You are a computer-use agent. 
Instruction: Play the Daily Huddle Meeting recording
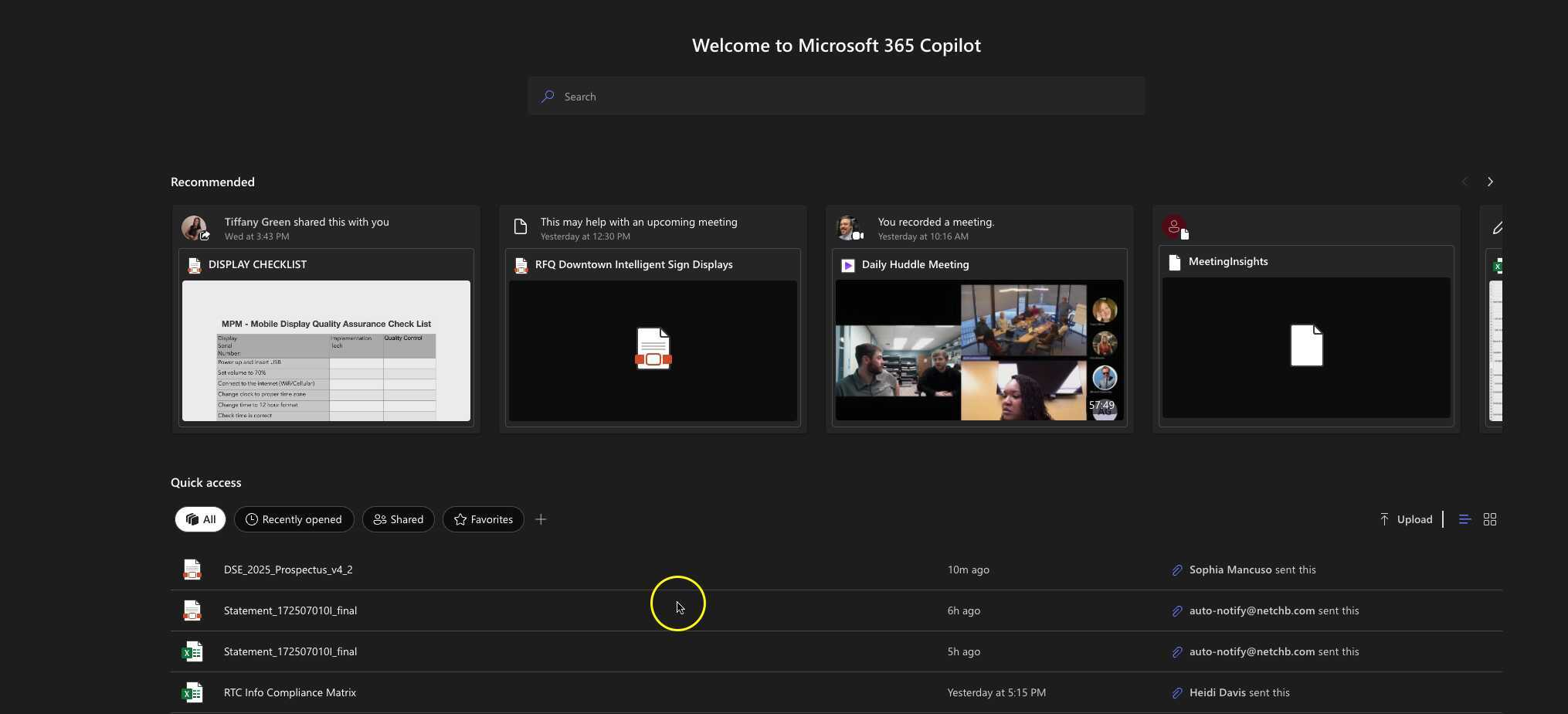pyautogui.click(x=979, y=350)
